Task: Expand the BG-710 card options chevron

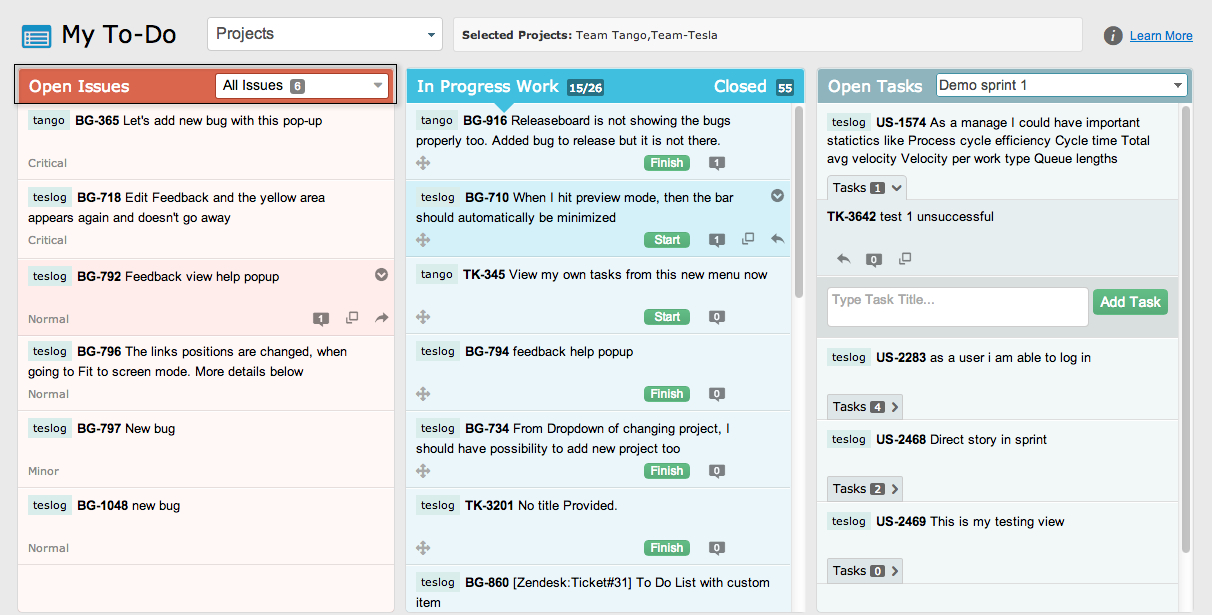Action: [x=778, y=196]
